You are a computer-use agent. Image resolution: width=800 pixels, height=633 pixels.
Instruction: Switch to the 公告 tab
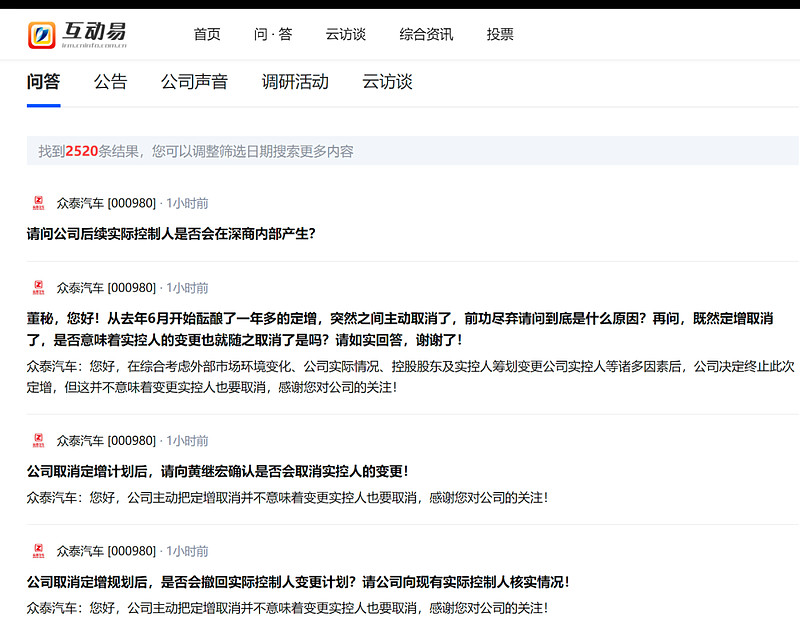tap(110, 81)
